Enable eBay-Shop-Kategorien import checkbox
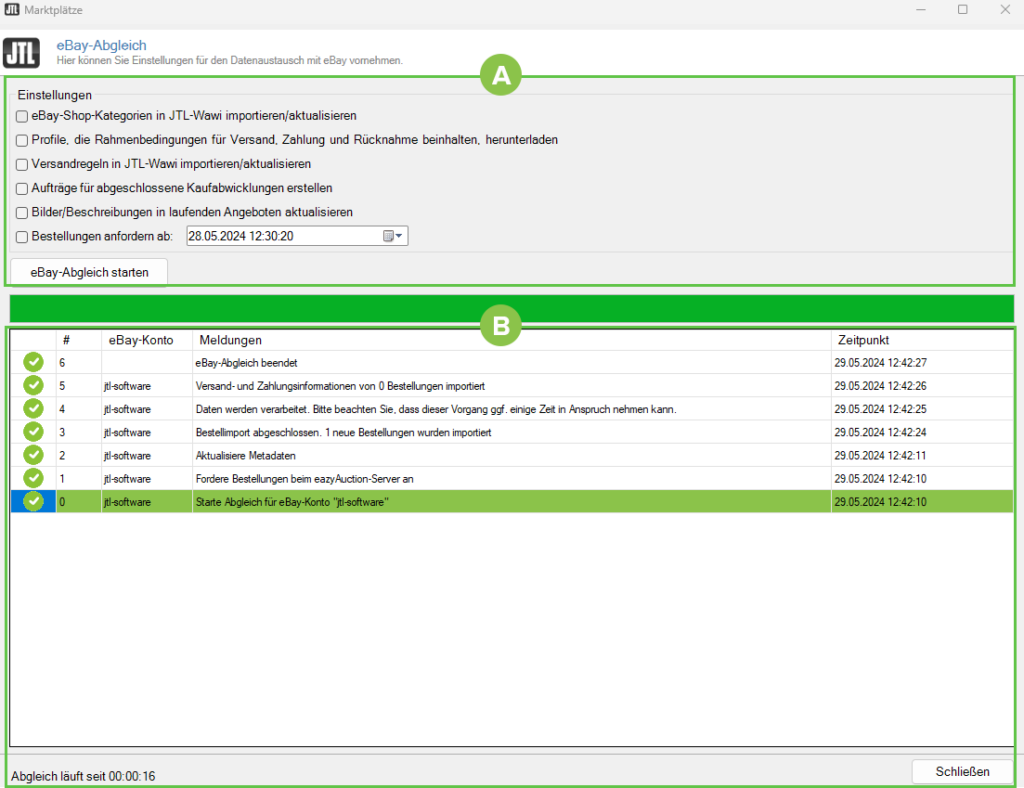1024x788 pixels. (x=22, y=117)
